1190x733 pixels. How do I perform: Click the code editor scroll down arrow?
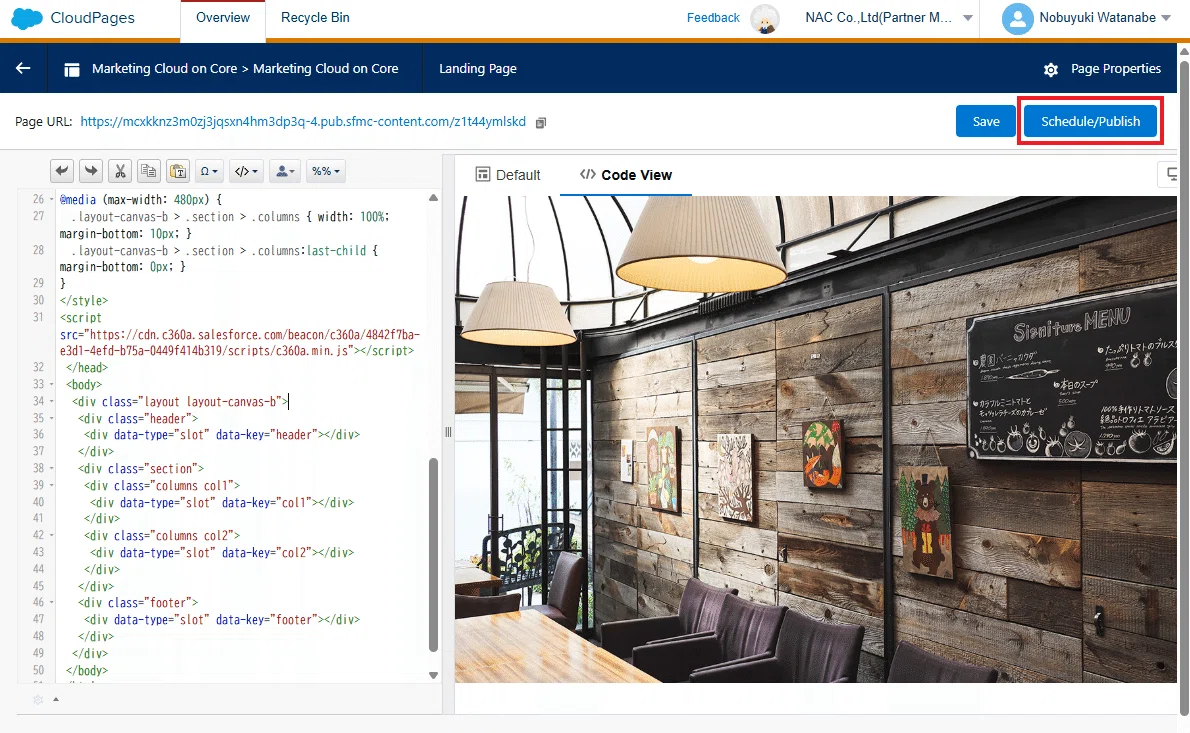click(433, 675)
